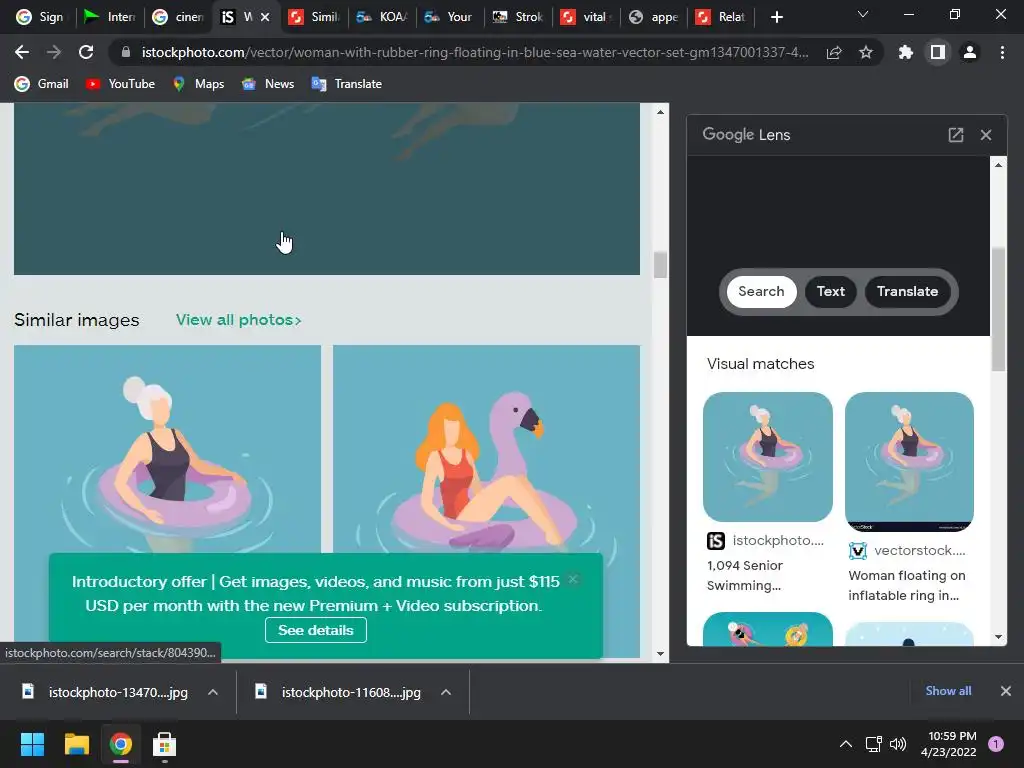This screenshot has width=1024, height=768.
Task: Switch to the Relat tab
Action: pyautogui.click(x=722, y=17)
